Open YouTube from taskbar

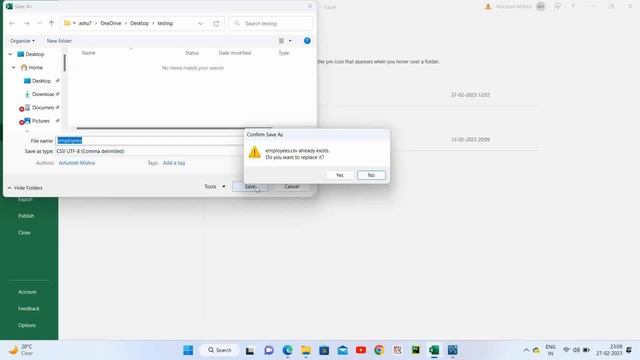pos(361,350)
